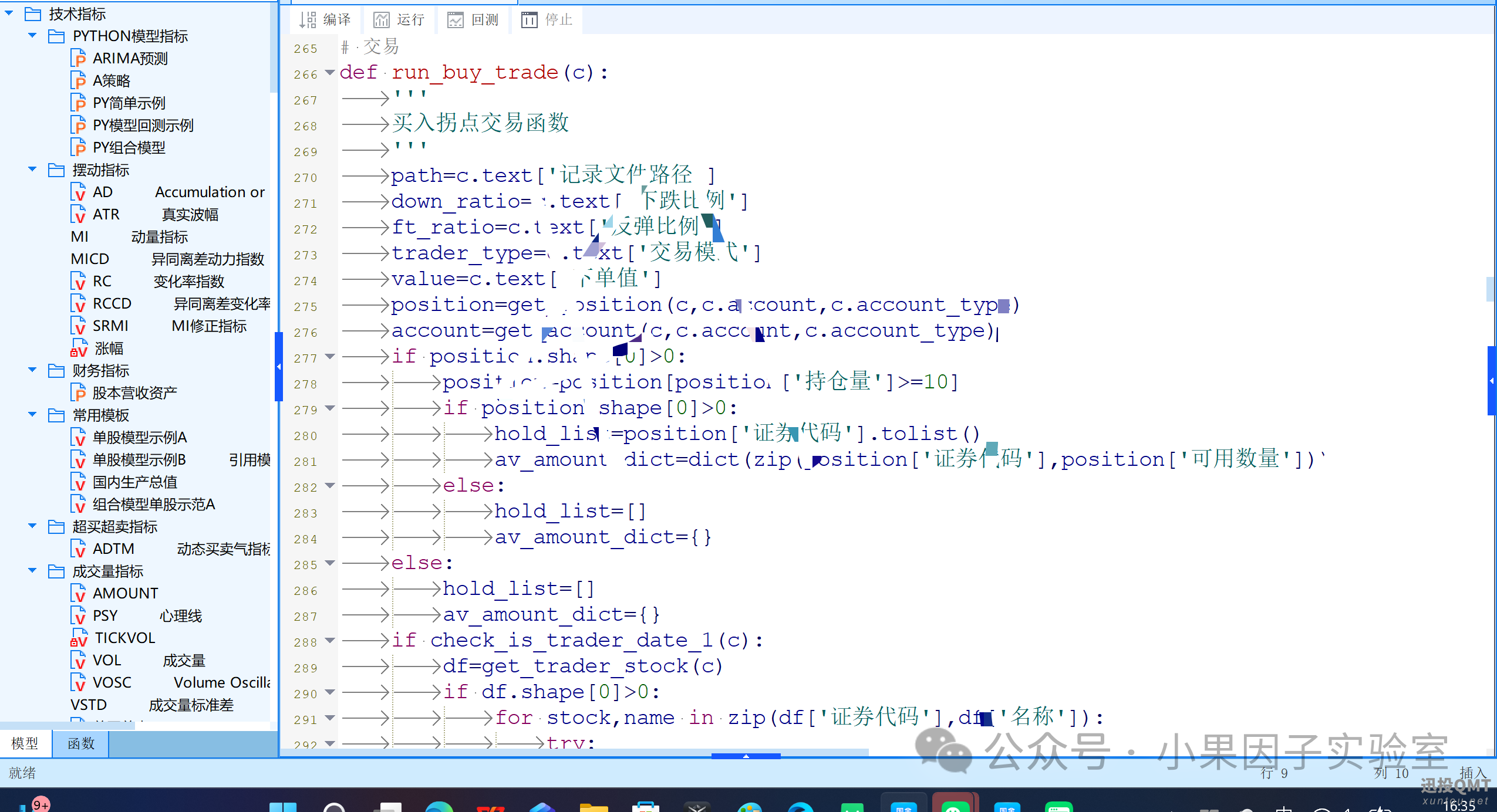
Task: Click the editor horizontal scrollbar
Action: click(x=575, y=752)
